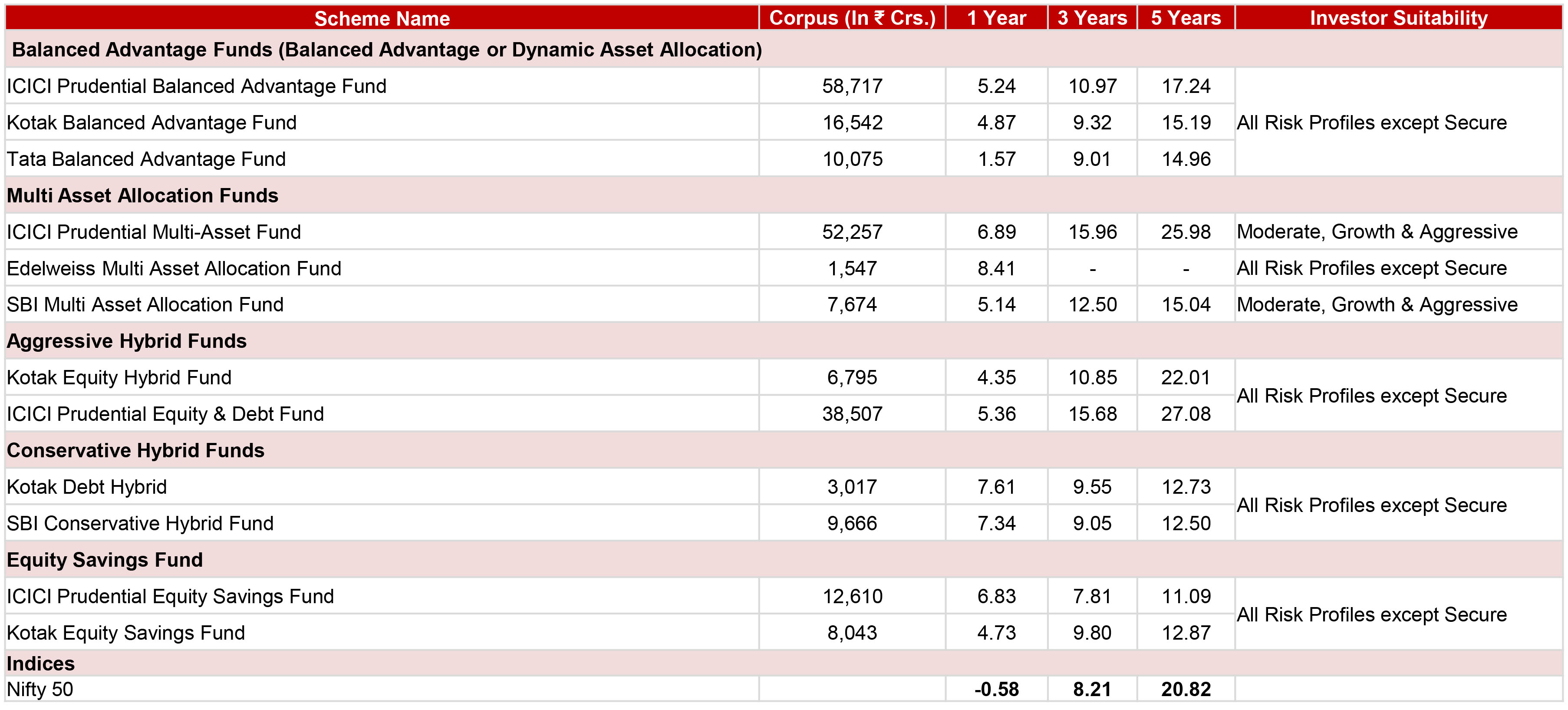Click the Conservative Hybrid Funds heading
This screenshot has width=1568, height=710.
click(x=135, y=451)
